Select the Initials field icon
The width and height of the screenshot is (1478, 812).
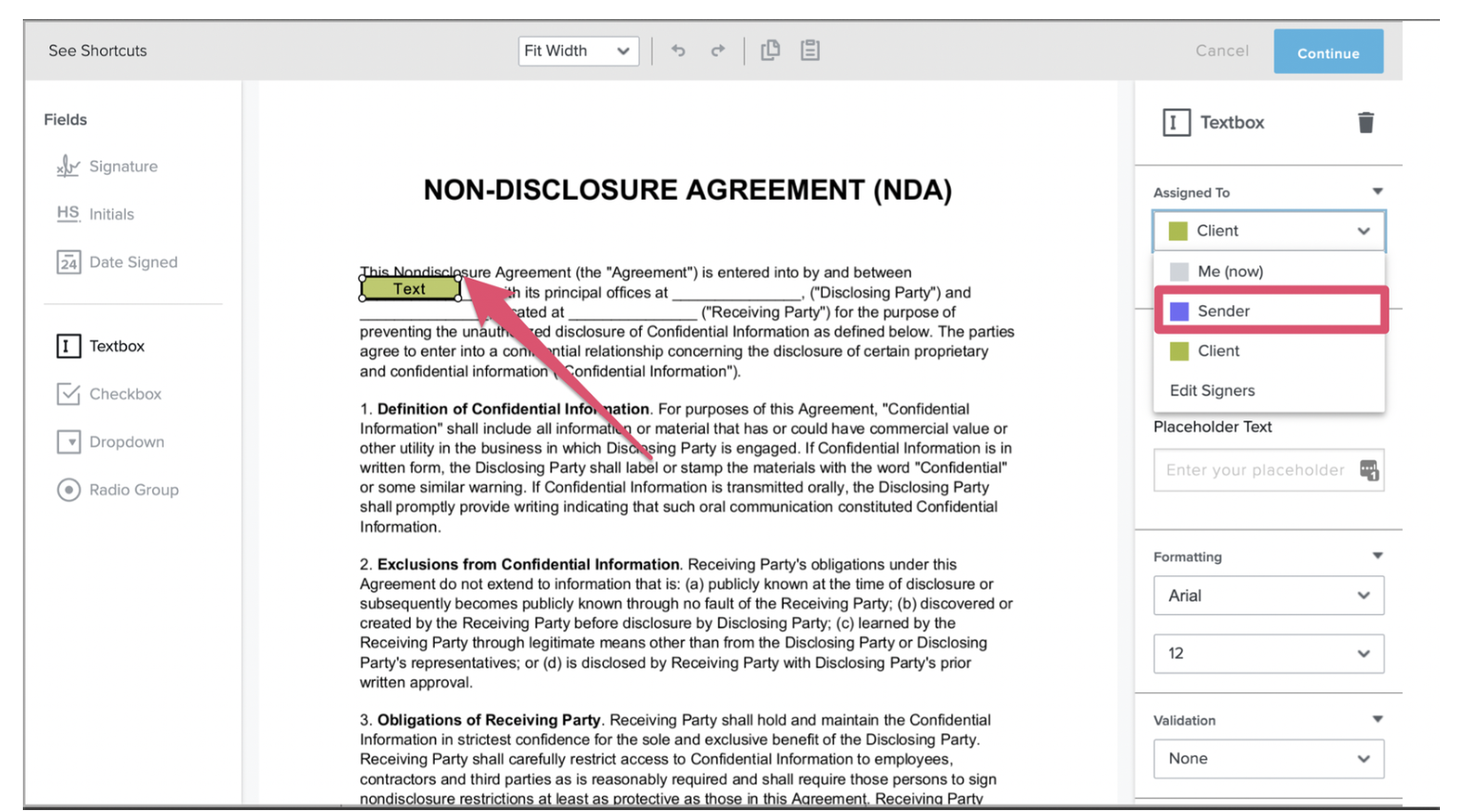[x=68, y=214]
